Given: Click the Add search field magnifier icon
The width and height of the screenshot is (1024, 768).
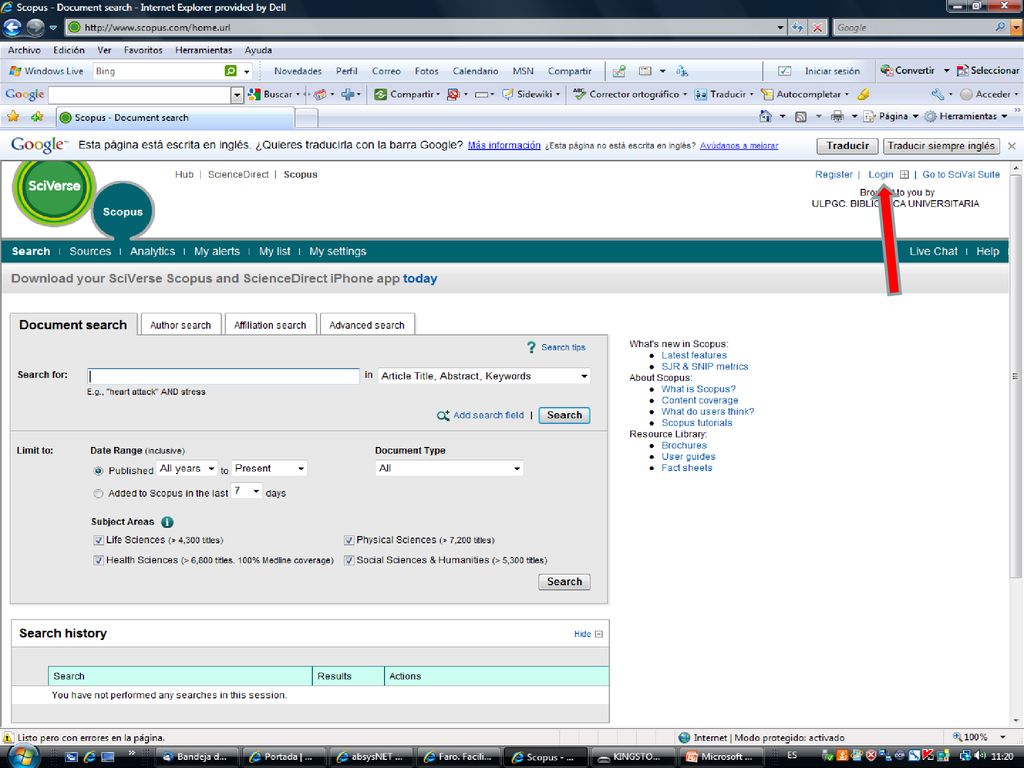Looking at the screenshot, I should [x=443, y=415].
